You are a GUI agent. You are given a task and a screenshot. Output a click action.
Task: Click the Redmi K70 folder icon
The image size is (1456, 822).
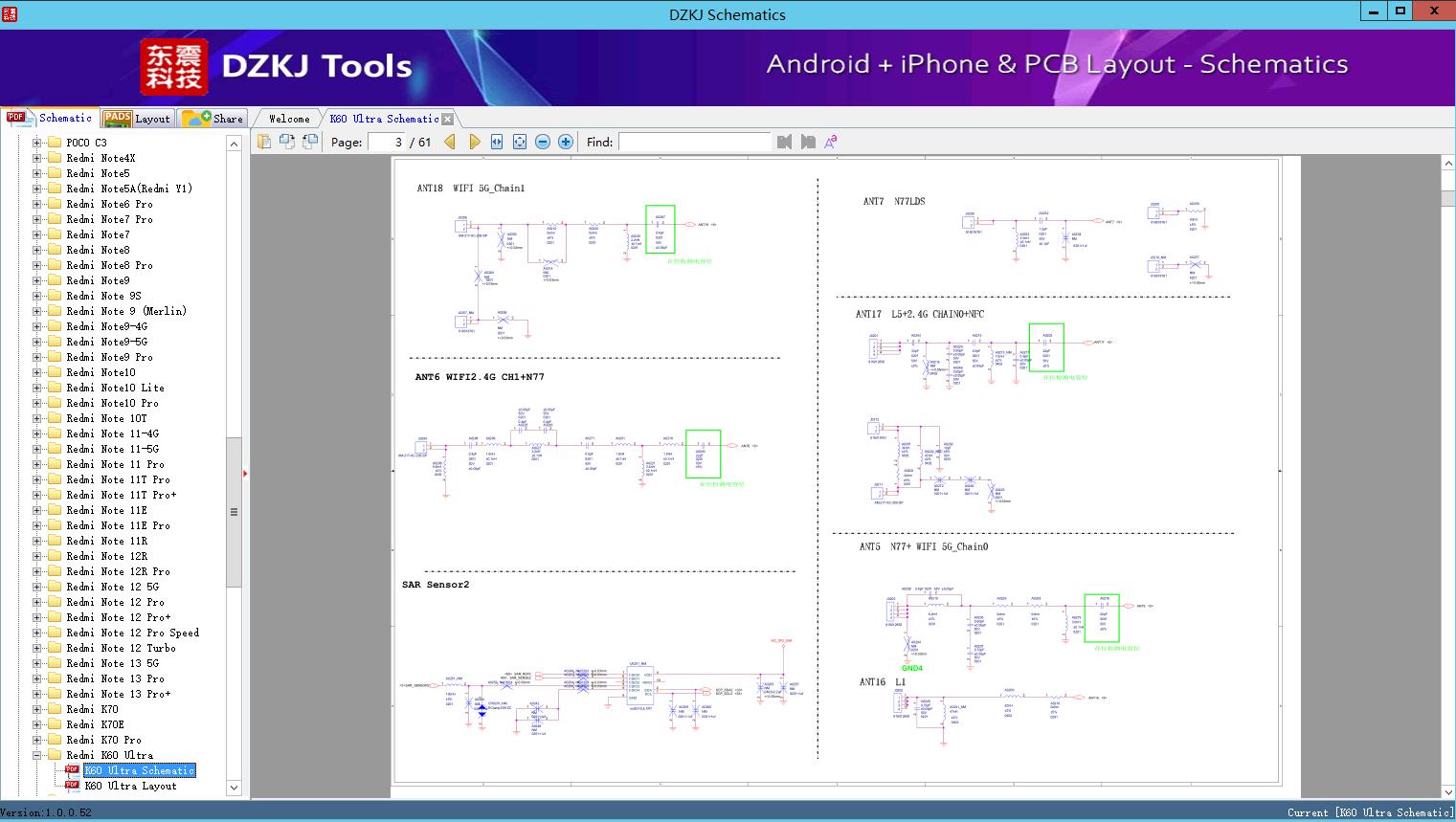click(55, 709)
